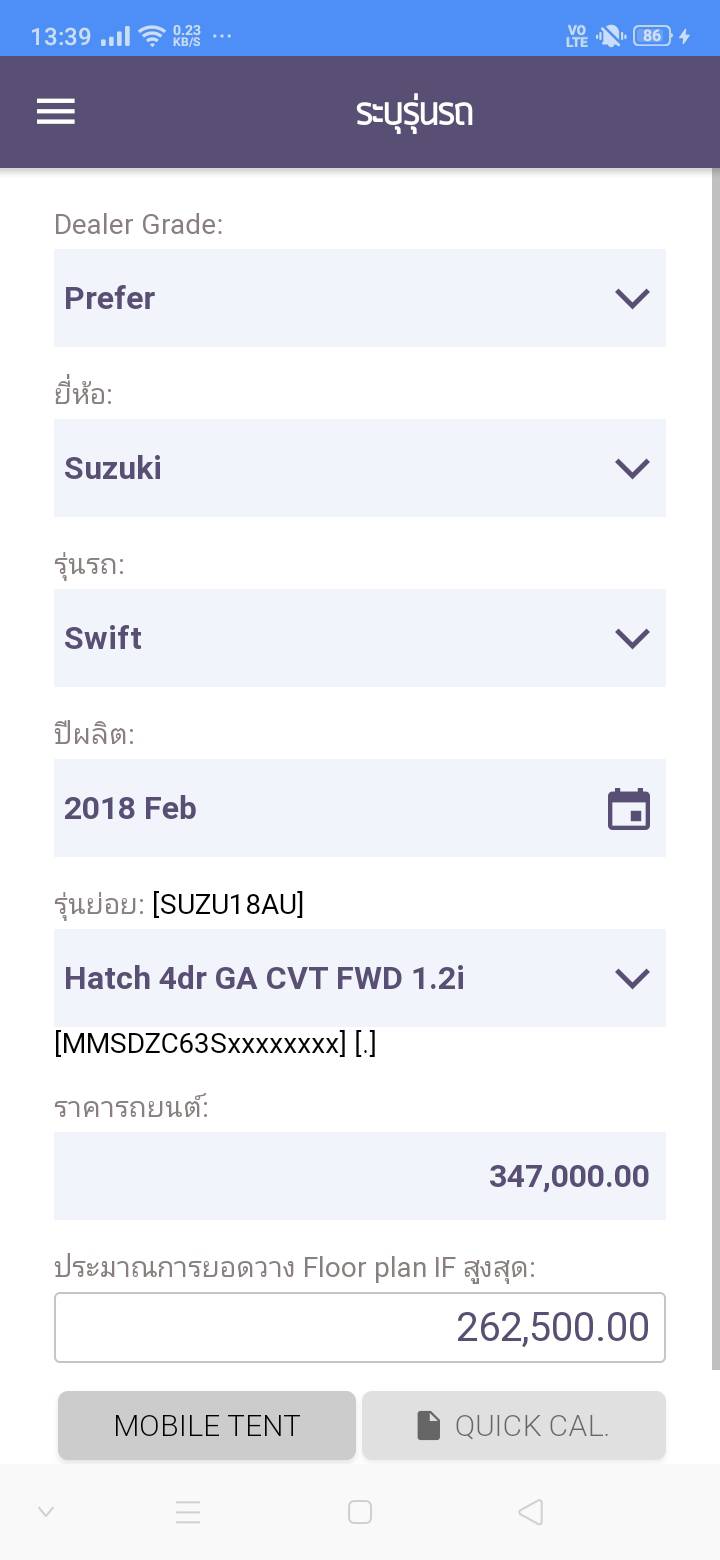Tap the Wi-Fi icon in status bar
This screenshot has height=1560, width=720.
[152, 37]
